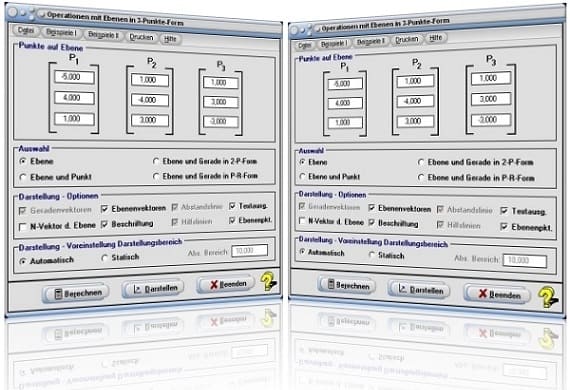Click Beenden button in right window
Image resolution: width=570 pixels, height=390 pixels.
tap(497, 294)
